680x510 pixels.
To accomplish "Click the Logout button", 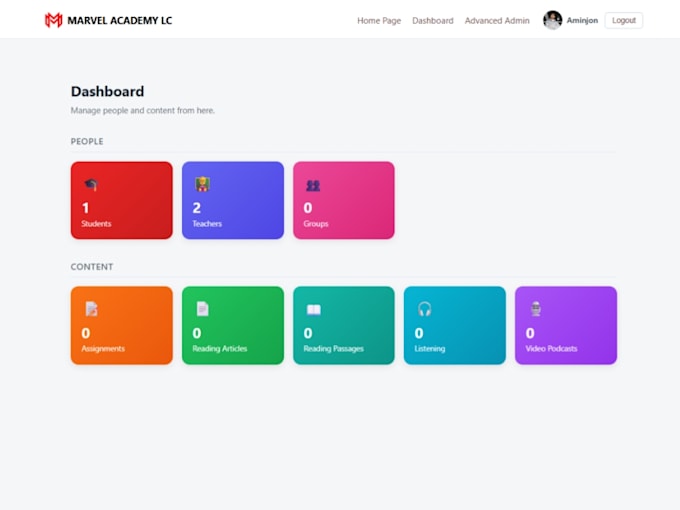I will point(624,20).
